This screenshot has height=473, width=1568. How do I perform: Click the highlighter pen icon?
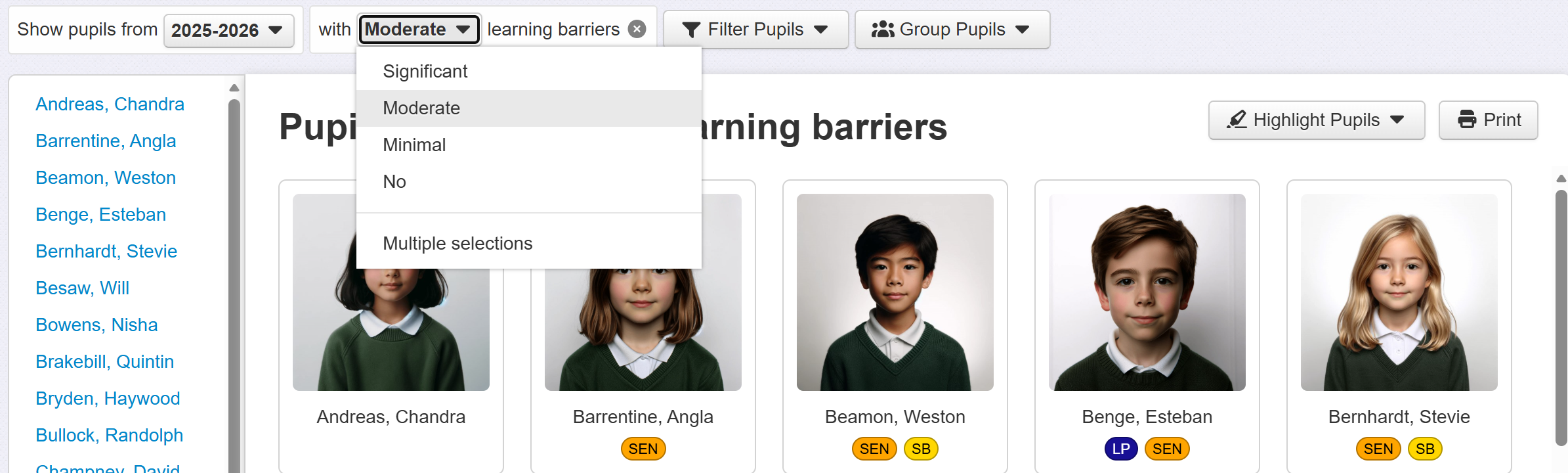1237,120
